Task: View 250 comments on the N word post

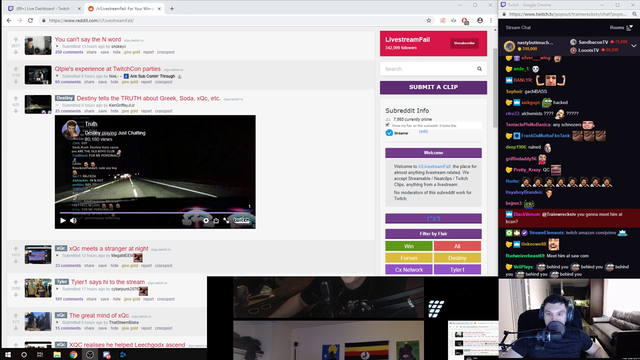Action: pyautogui.click(x=69, y=52)
